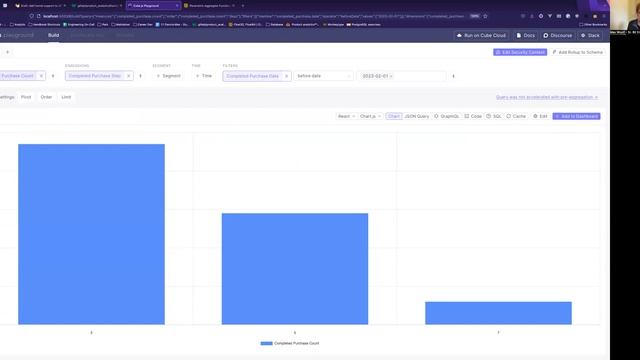This screenshot has height=360, width=640.
Task: Open the Pivot settings
Action: pyautogui.click(x=26, y=97)
